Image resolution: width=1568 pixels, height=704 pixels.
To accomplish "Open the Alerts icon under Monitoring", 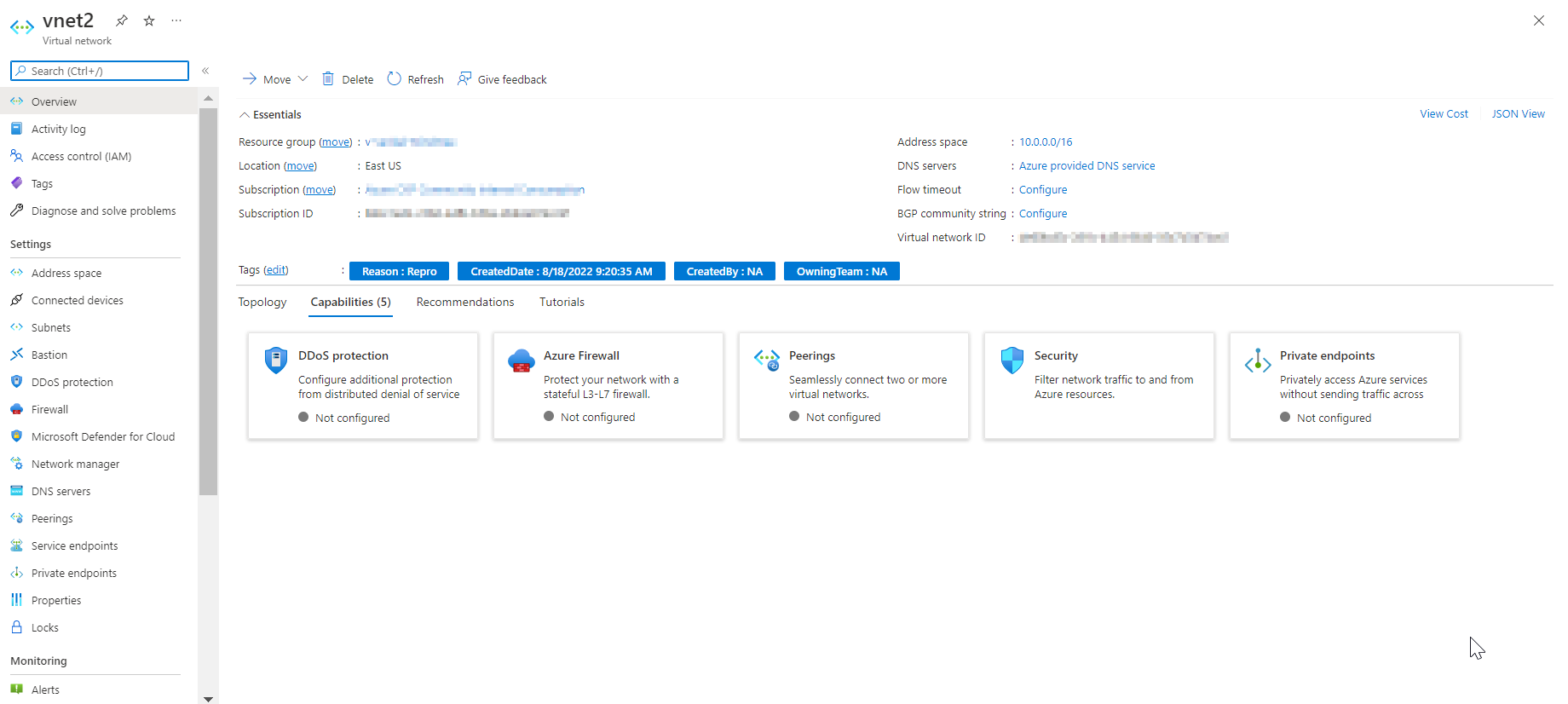I will click(16, 690).
